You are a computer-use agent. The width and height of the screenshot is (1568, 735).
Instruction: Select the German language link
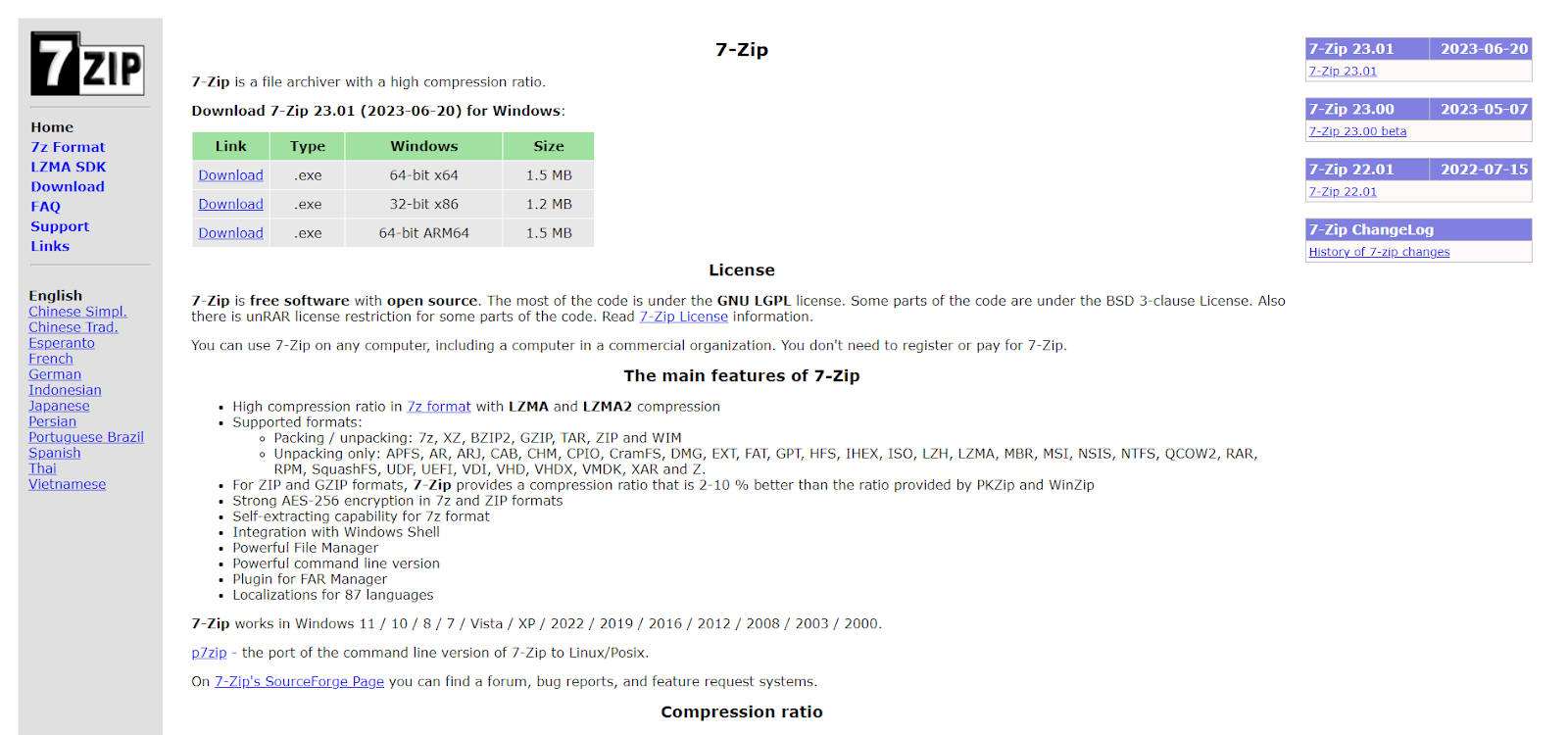point(55,374)
